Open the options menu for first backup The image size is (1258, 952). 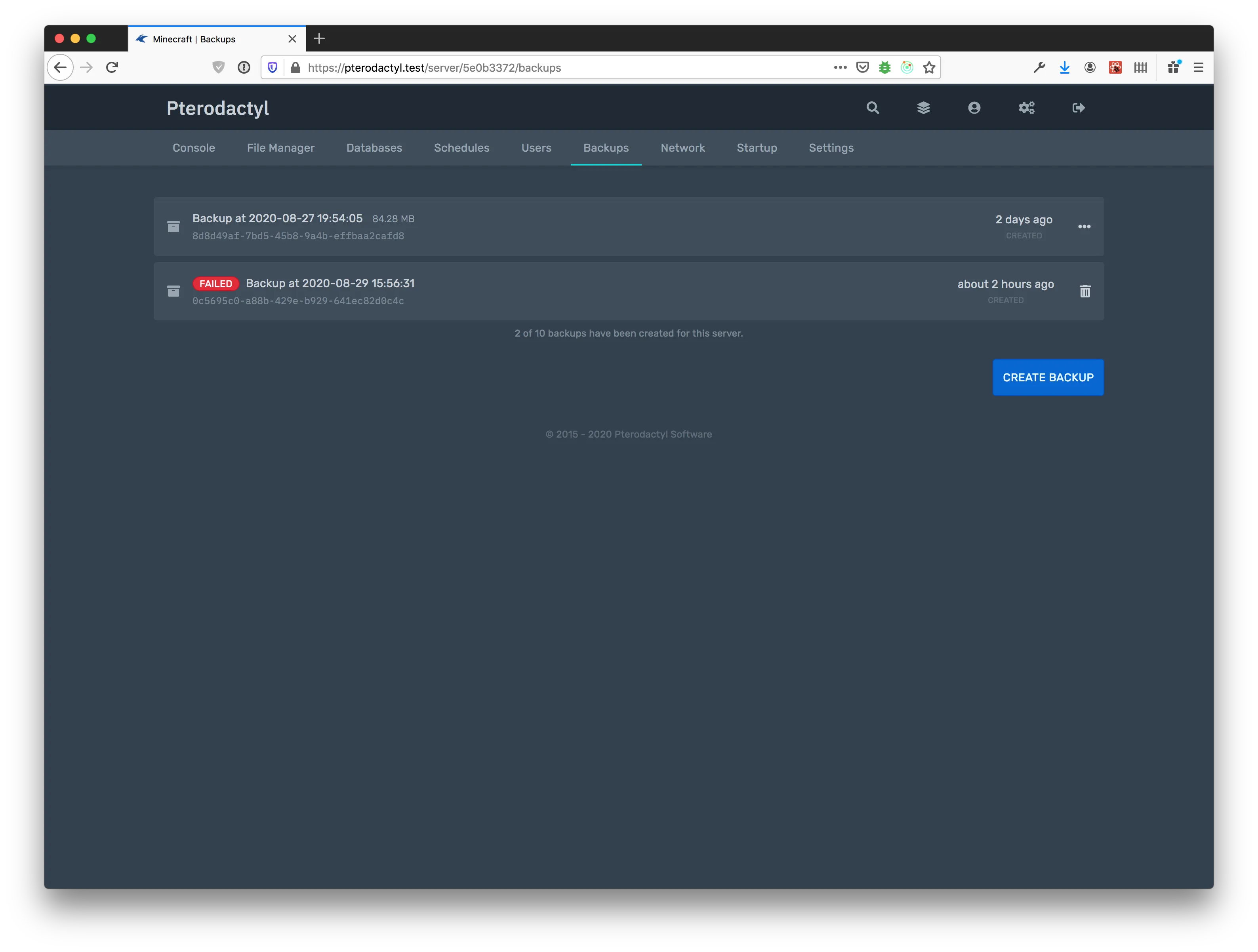[1084, 227]
